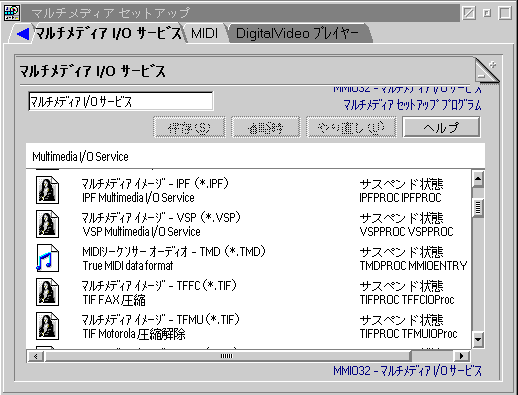
Task: Open the title bar system menu icon
Action: [12, 13]
